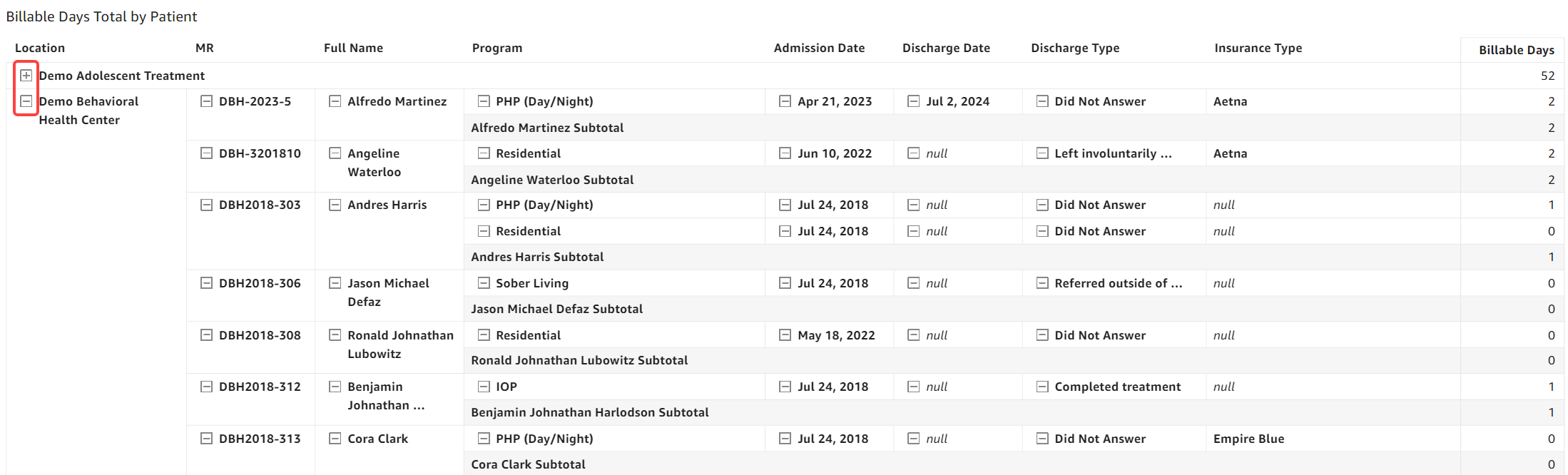The height and width of the screenshot is (475, 1568).
Task: Collapse the Completed treatment discharge type
Action: (1042, 387)
